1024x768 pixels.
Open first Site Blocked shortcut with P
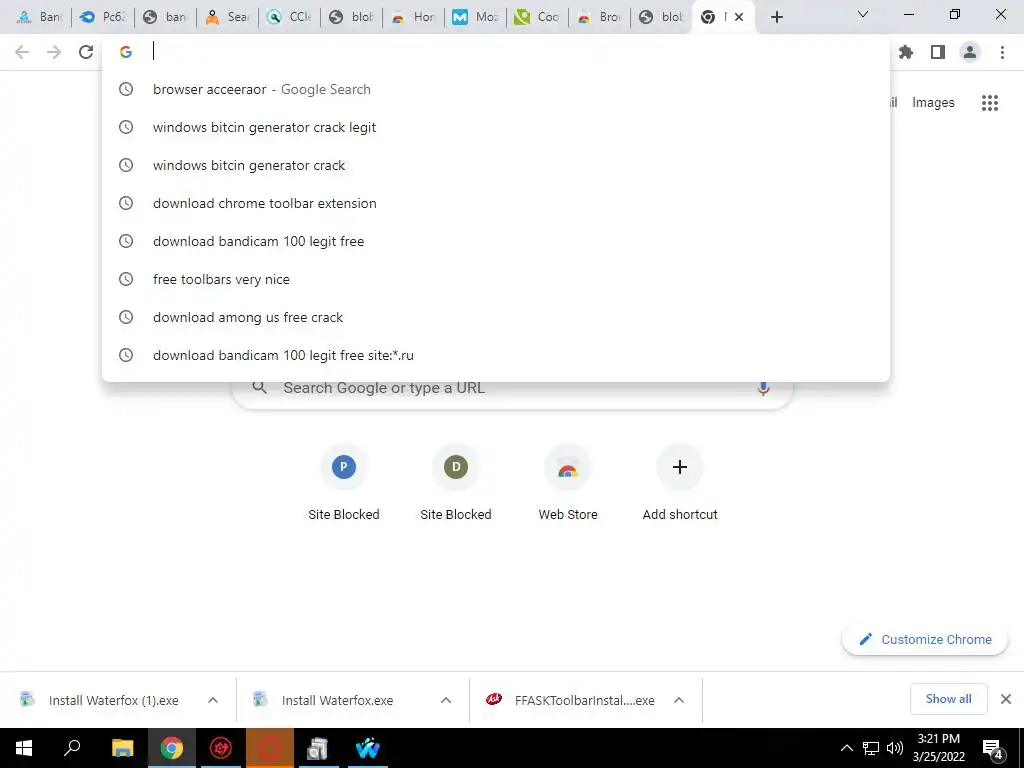(x=344, y=483)
